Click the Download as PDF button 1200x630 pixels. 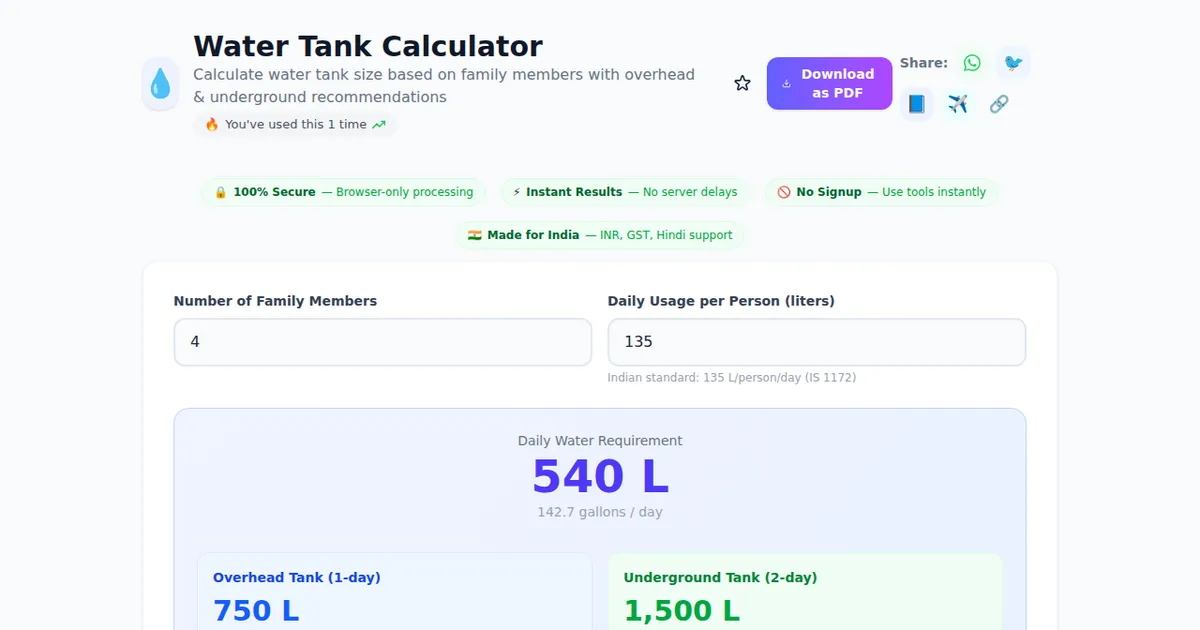[x=829, y=83]
